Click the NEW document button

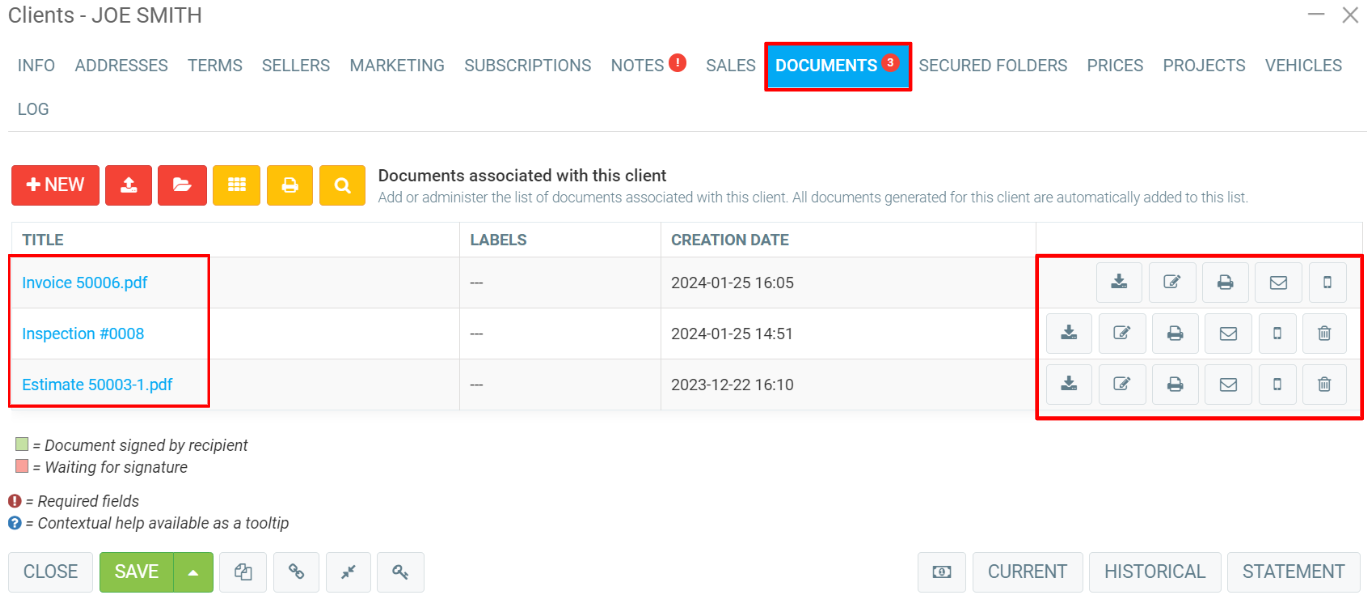coord(55,185)
